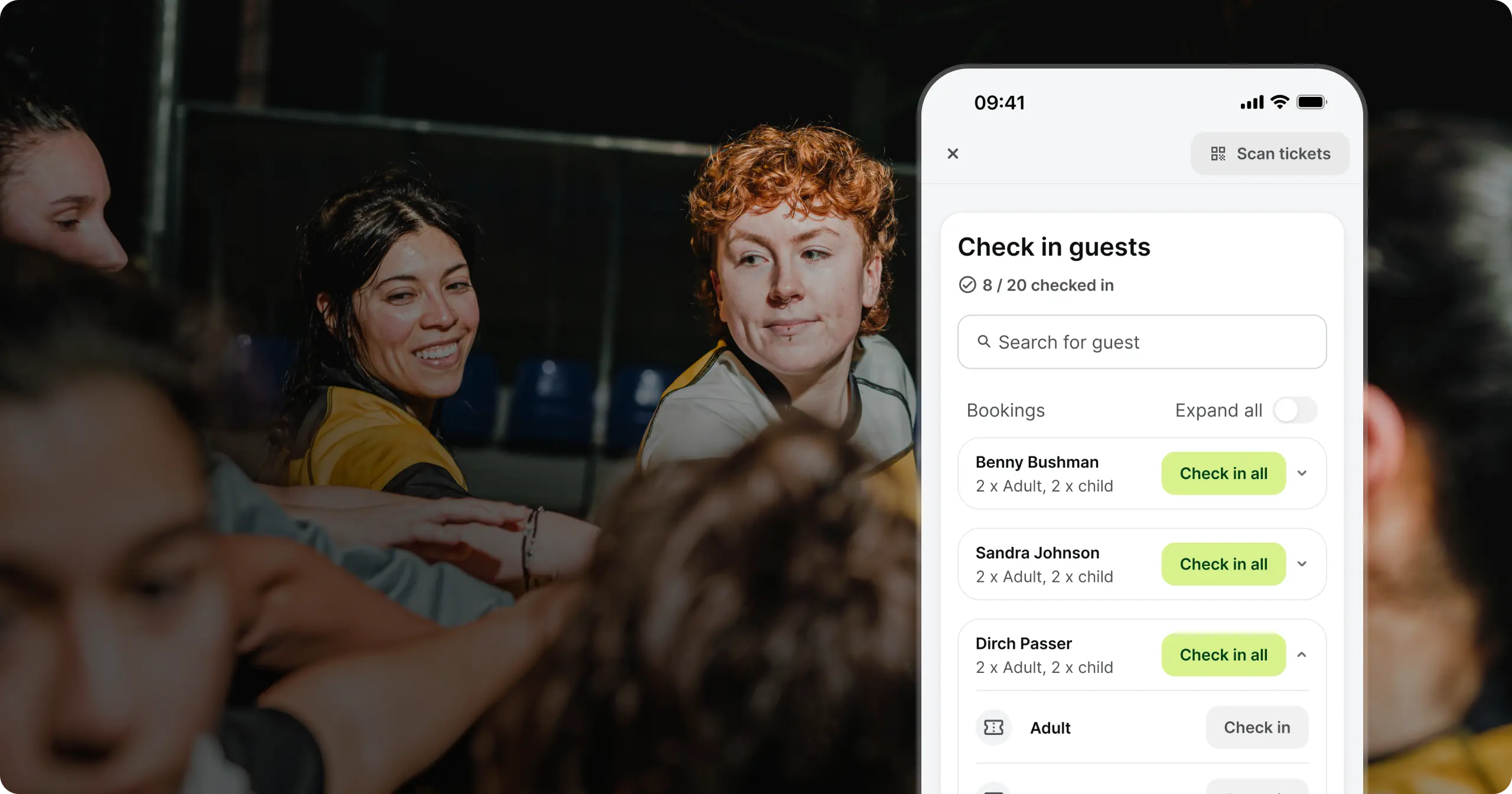Check in all for Sandra Johnson

pos(1224,564)
